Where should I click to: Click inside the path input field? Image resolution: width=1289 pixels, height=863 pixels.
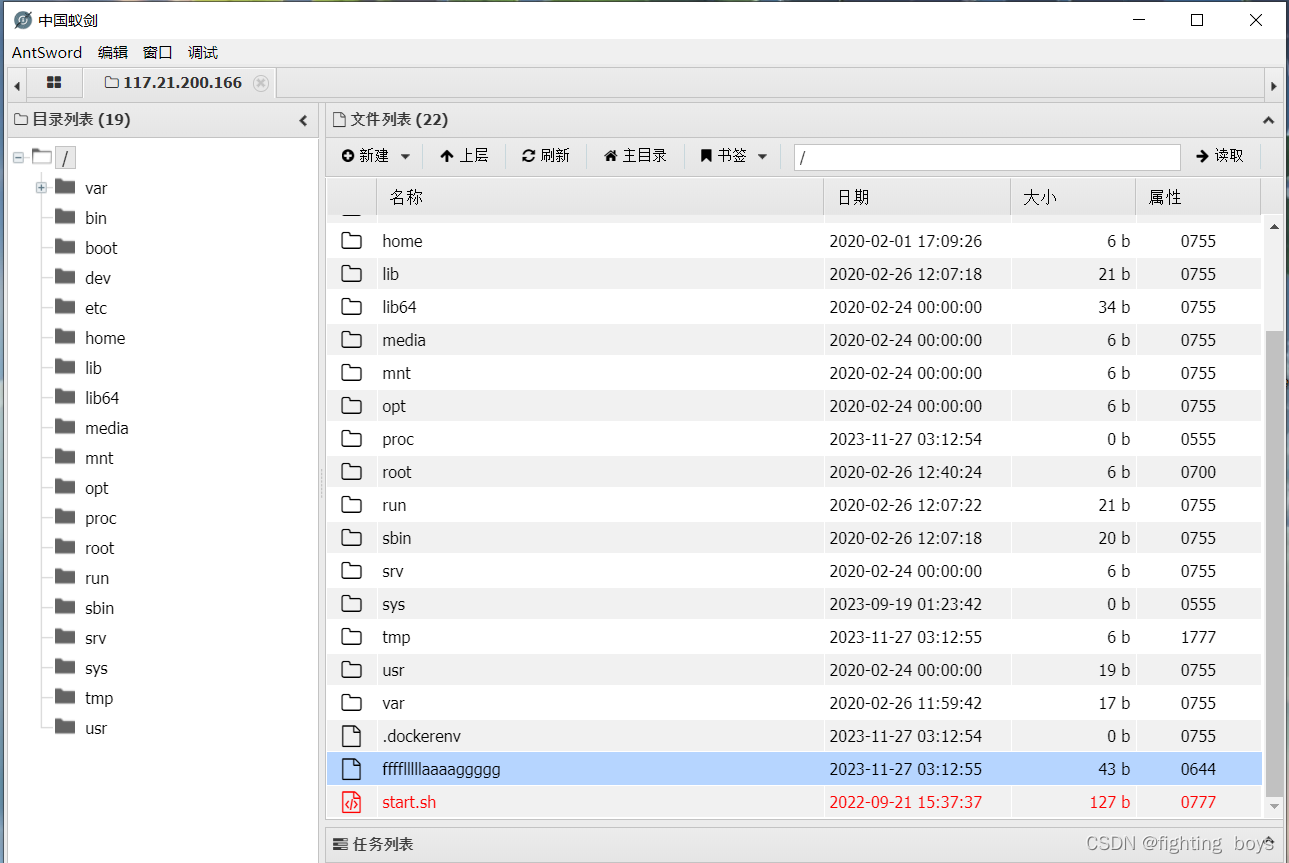985,156
